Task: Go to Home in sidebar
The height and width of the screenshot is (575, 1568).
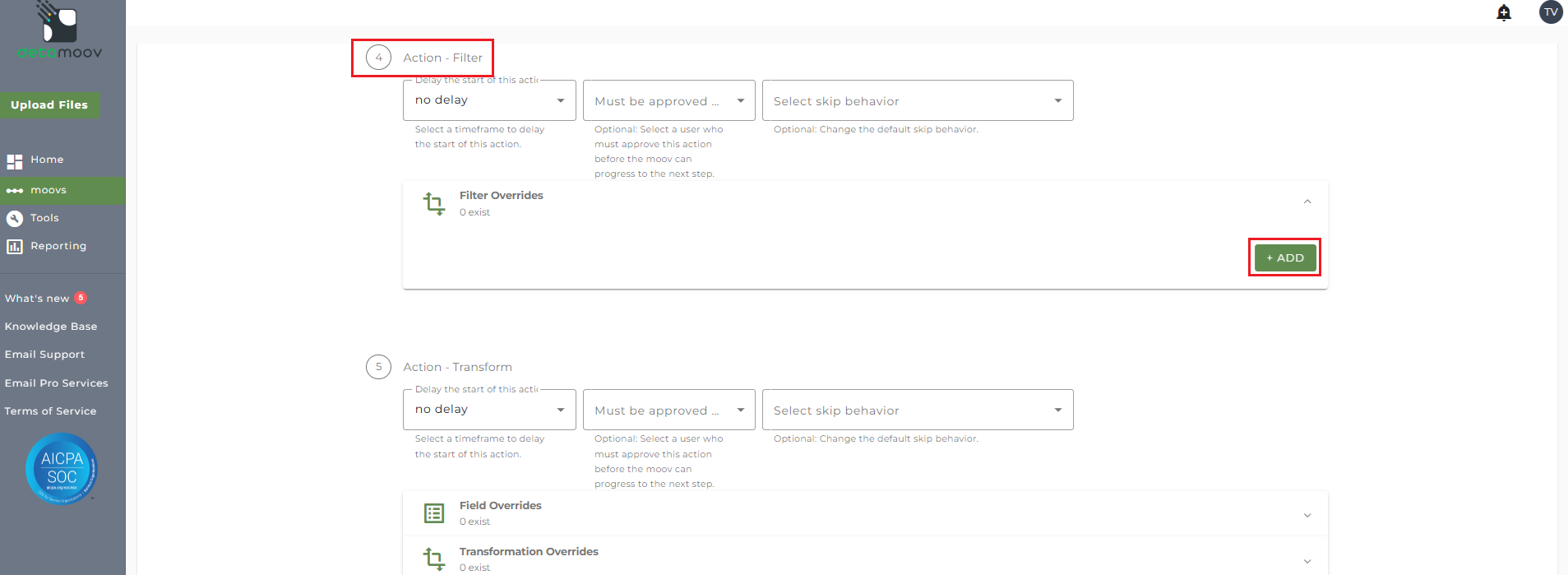Action: (x=47, y=160)
